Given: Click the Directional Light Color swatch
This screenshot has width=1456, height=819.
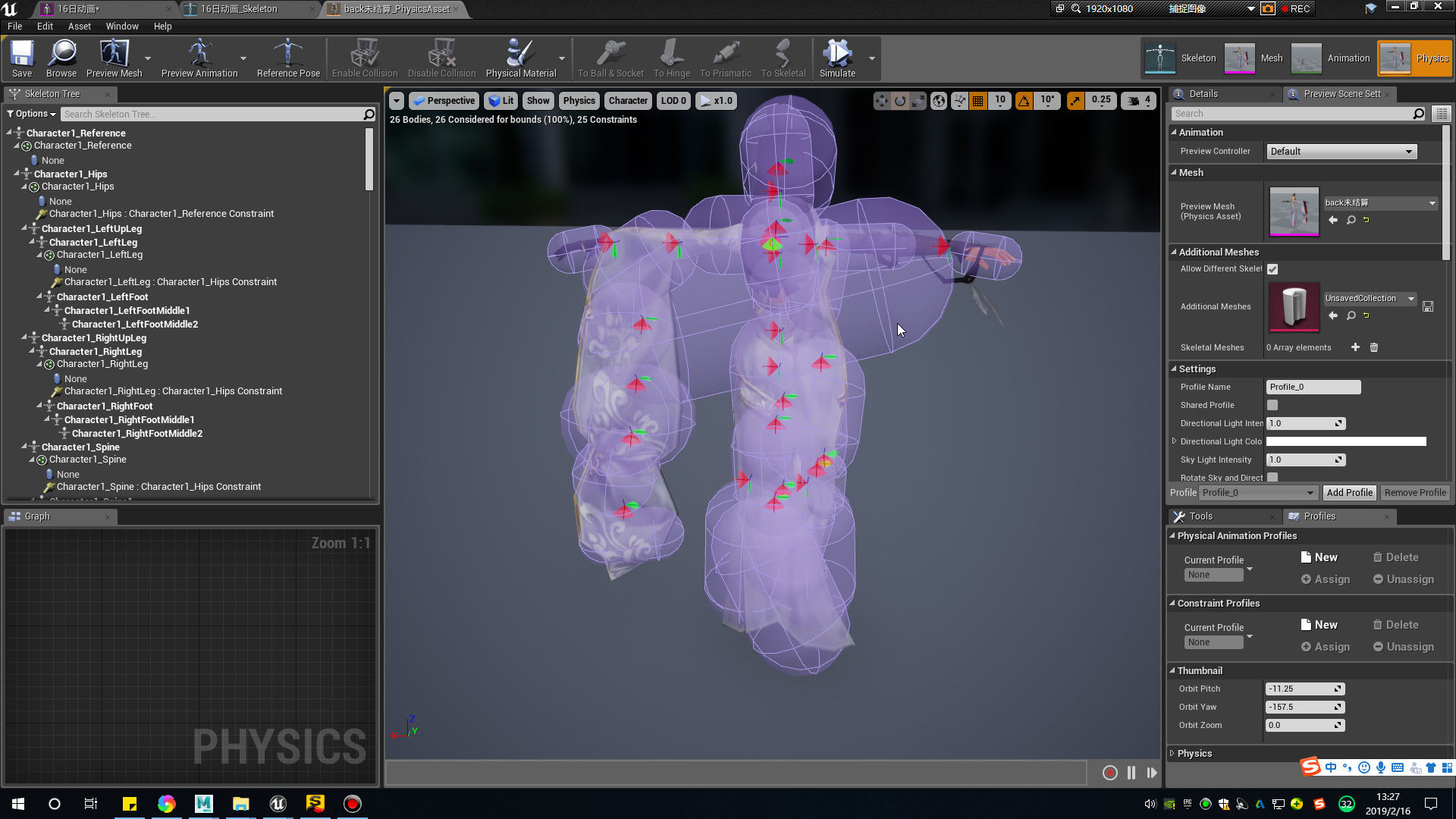Looking at the screenshot, I should (1346, 441).
